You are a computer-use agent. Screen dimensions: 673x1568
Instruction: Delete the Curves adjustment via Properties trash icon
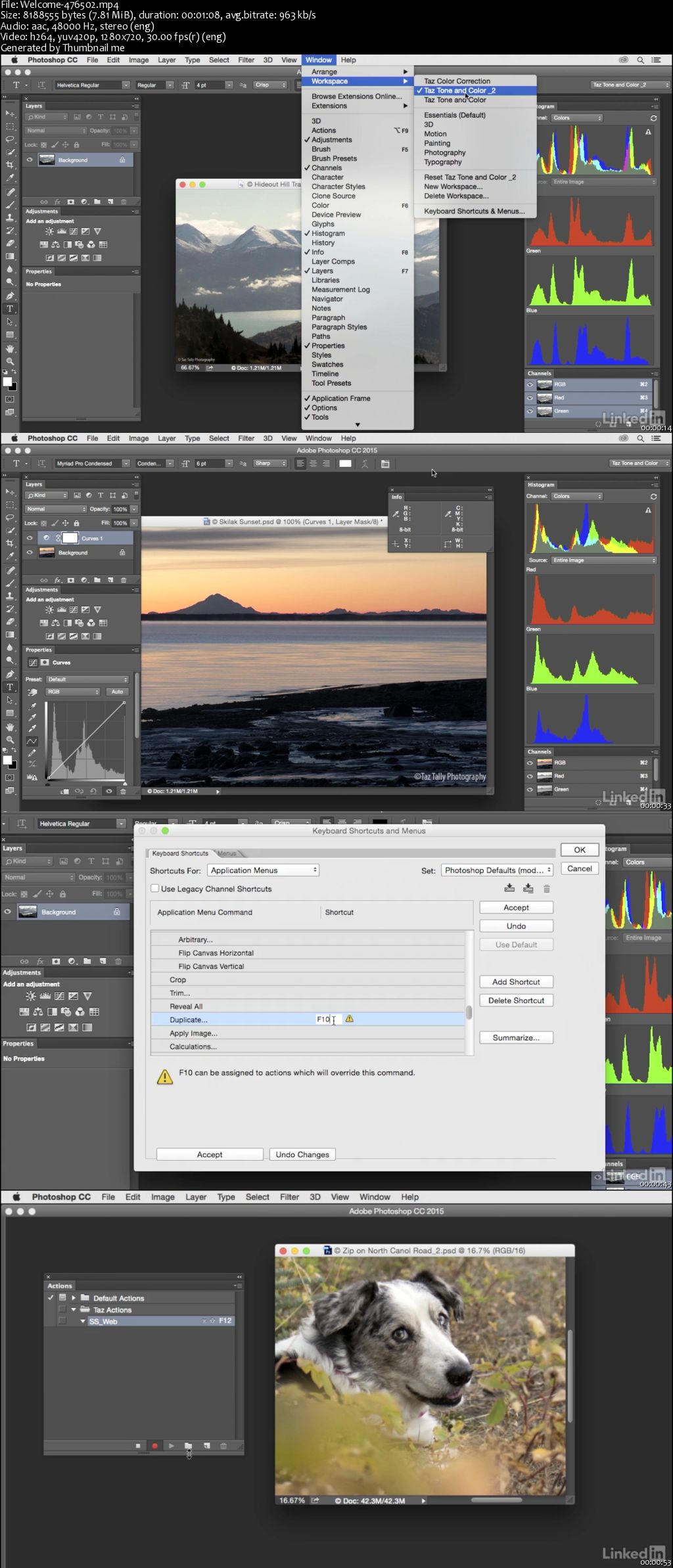(123, 791)
